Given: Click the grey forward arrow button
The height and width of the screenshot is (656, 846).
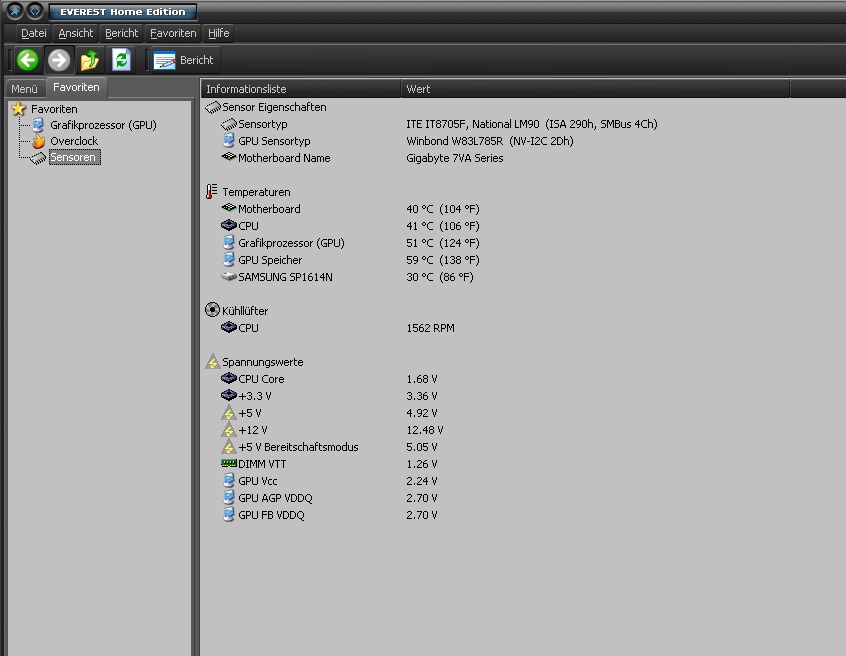Looking at the screenshot, I should click(x=58, y=59).
